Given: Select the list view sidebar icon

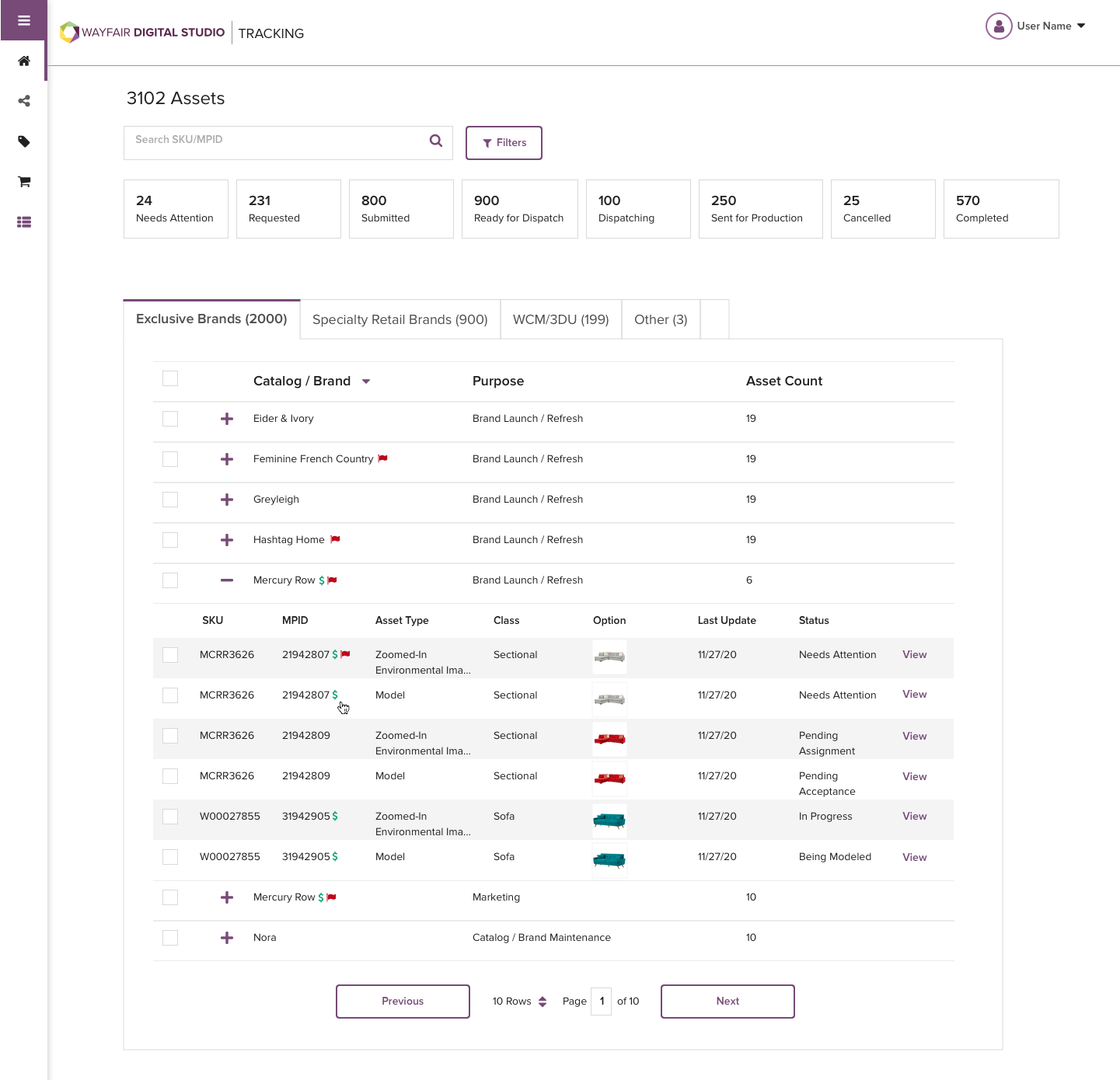Looking at the screenshot, I should pyautogui.click(x=24, y=222).
